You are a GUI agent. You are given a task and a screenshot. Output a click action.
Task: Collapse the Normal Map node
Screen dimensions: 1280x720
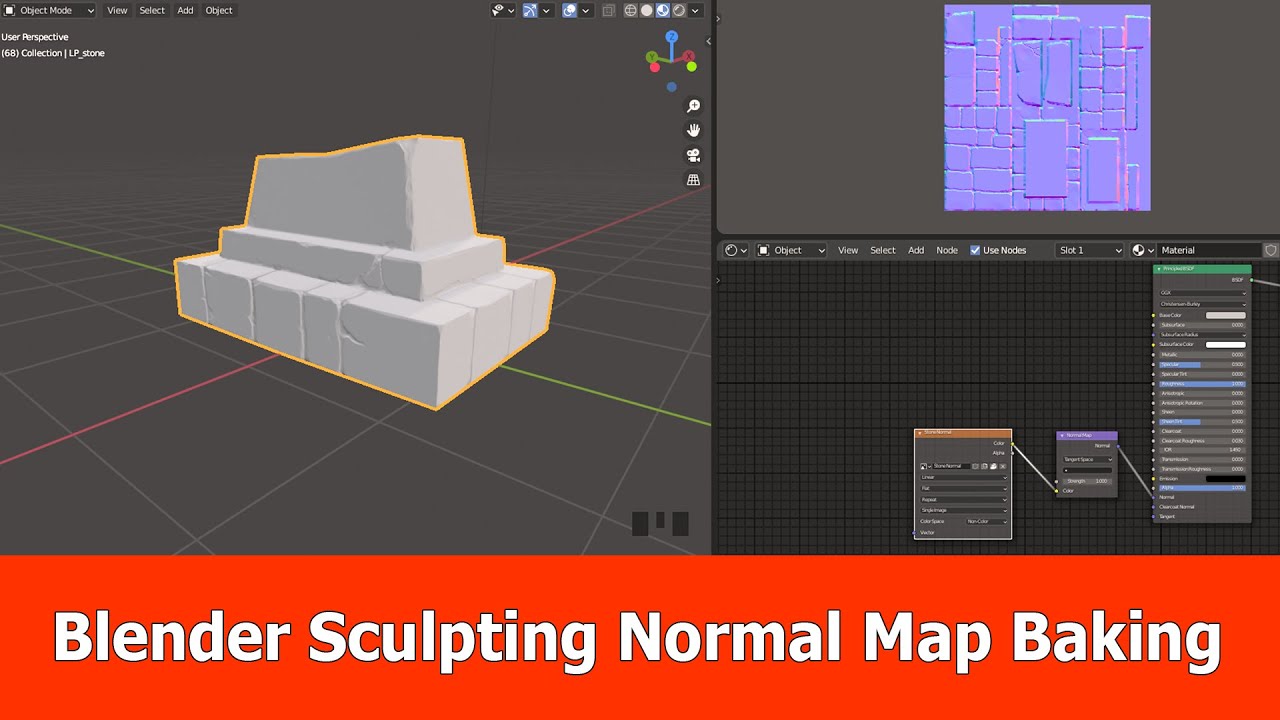1062,436
